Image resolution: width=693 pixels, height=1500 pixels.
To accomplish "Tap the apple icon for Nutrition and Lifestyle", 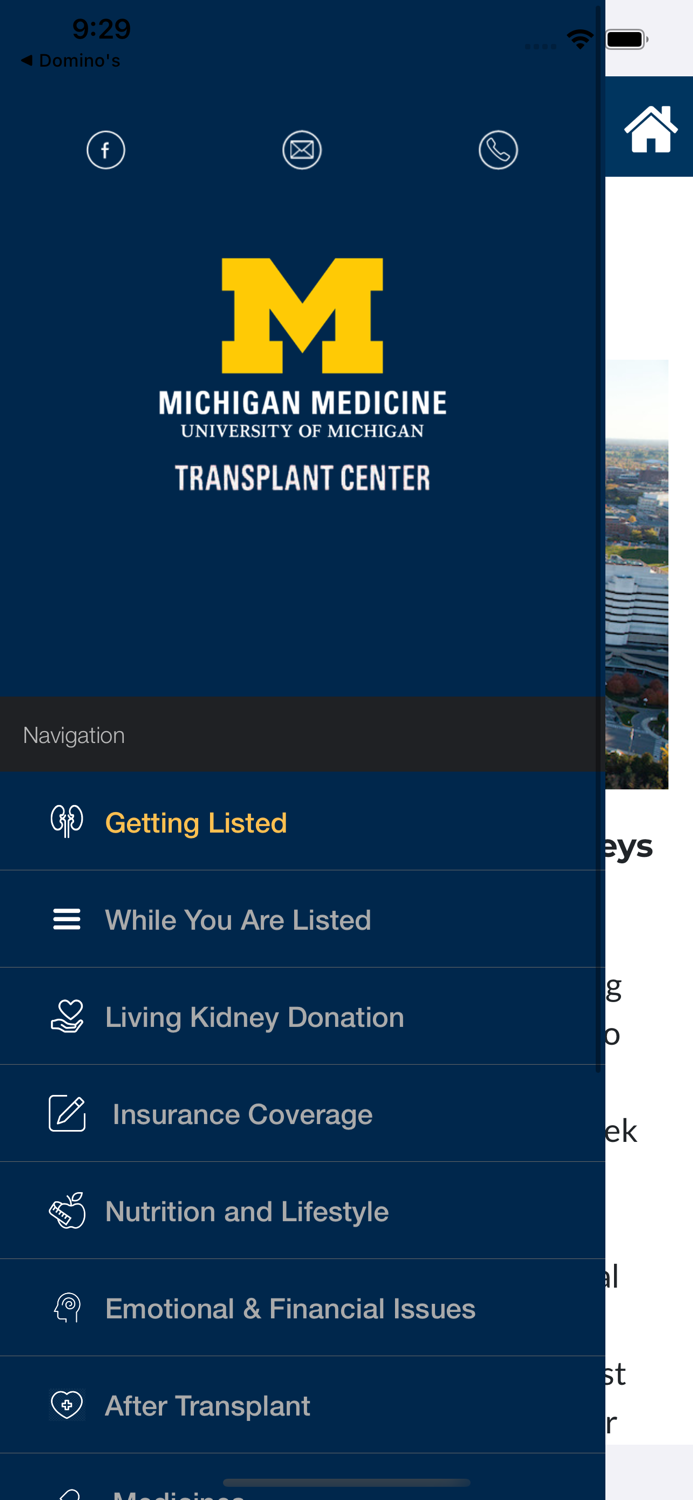I will (66, 1210).
